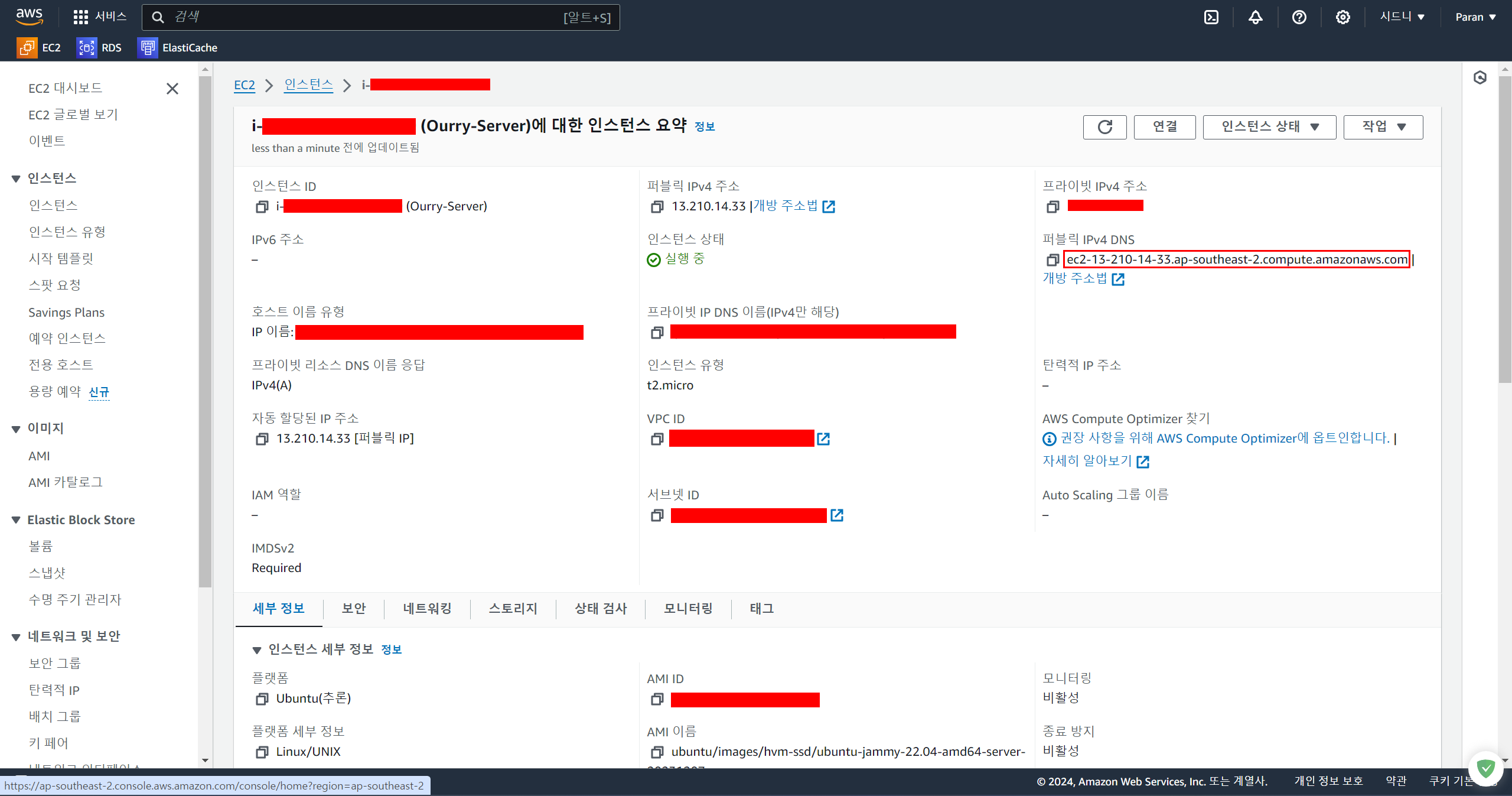Screen dimensions: 1512x796
Task: Switch to the 네트워킹 tab
Action: (x=428, y=609)
